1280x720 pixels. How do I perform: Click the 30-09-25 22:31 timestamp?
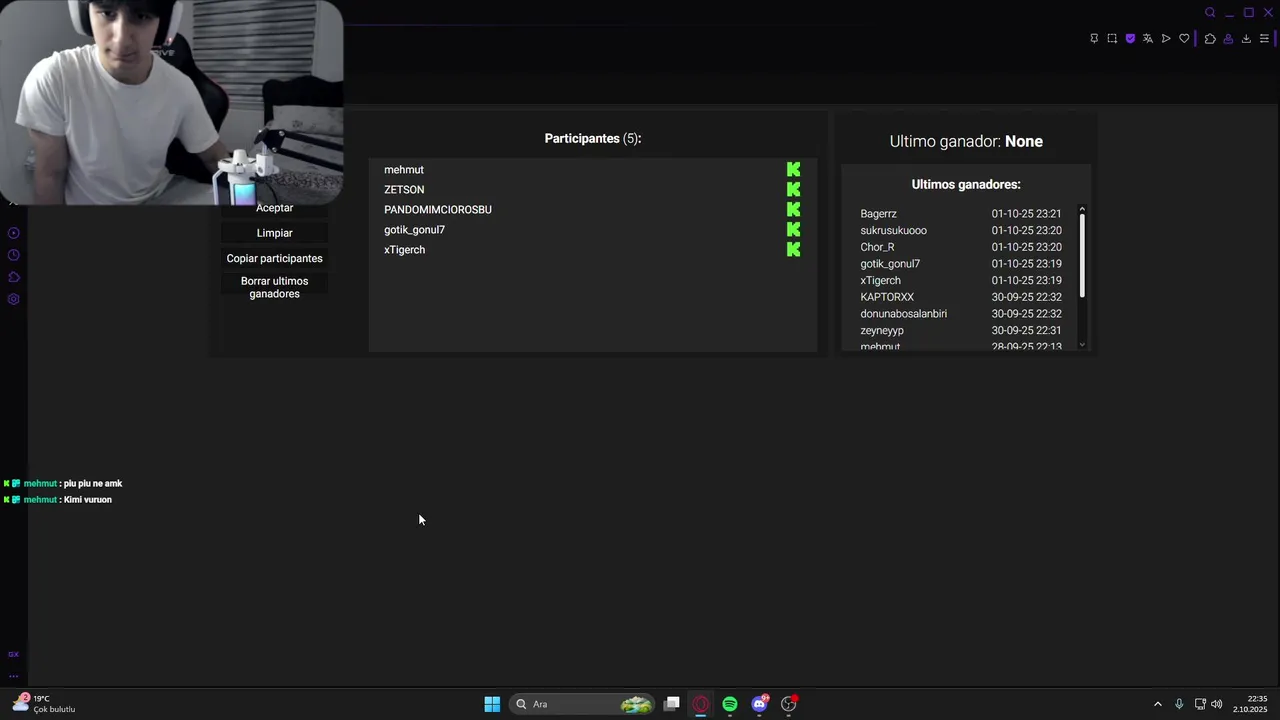(x=1026, y=330)
